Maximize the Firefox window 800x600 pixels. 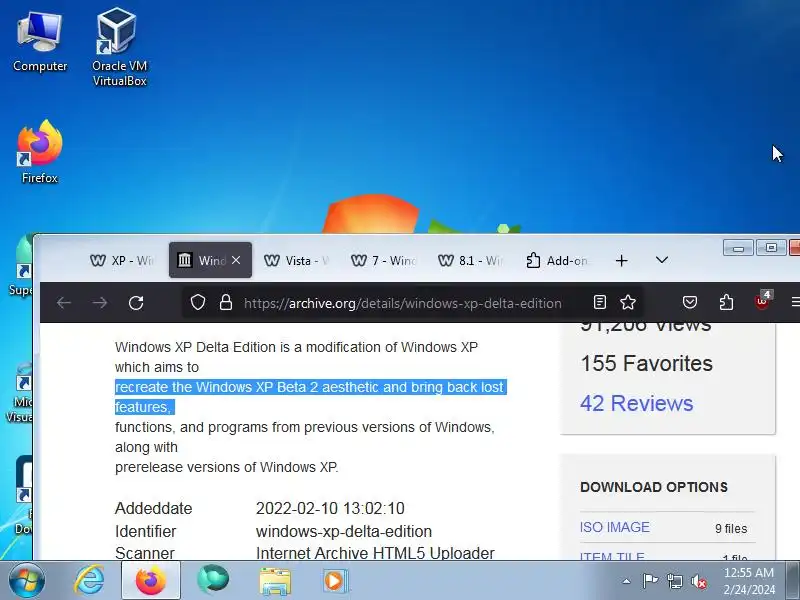pos(771,248)
